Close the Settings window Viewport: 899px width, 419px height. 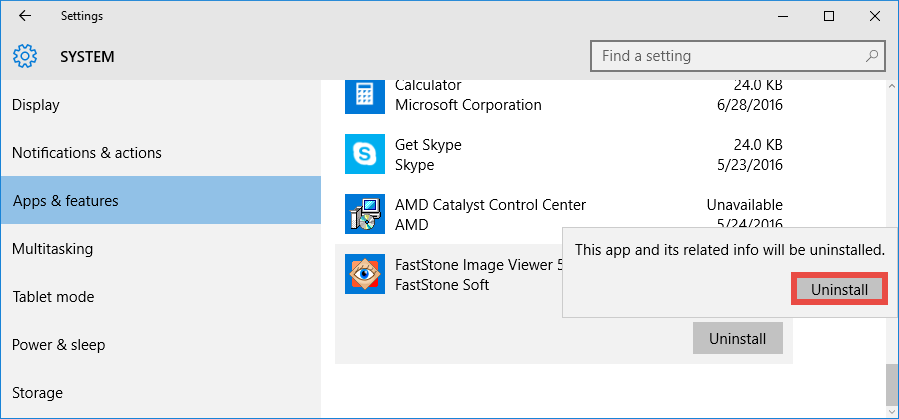tap(874, 16)
